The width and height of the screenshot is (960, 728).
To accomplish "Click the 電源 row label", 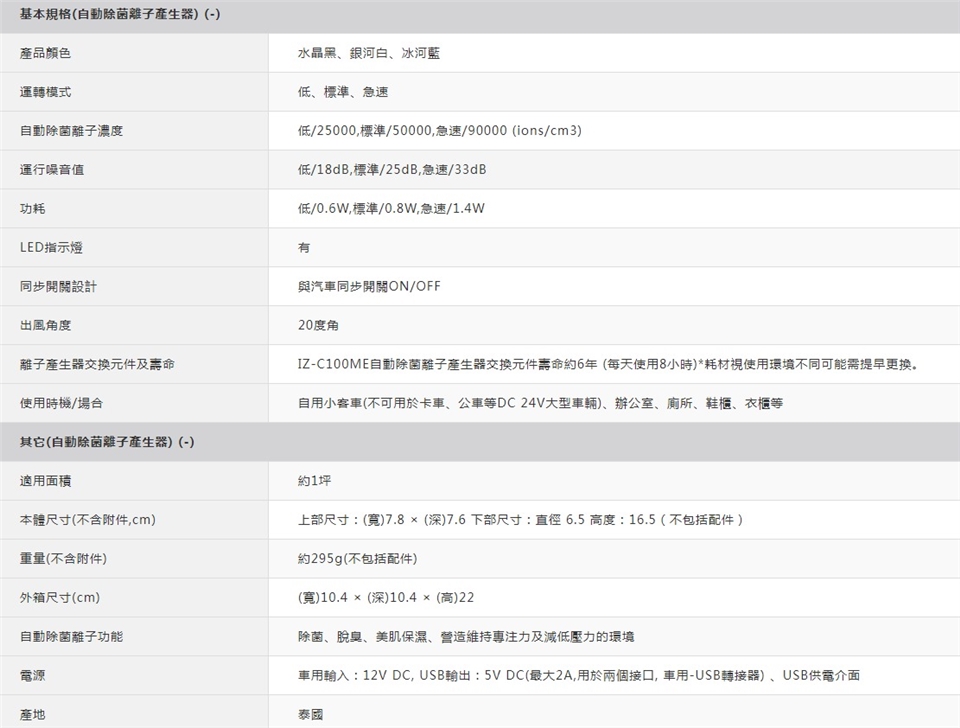I will coord(32,676).
